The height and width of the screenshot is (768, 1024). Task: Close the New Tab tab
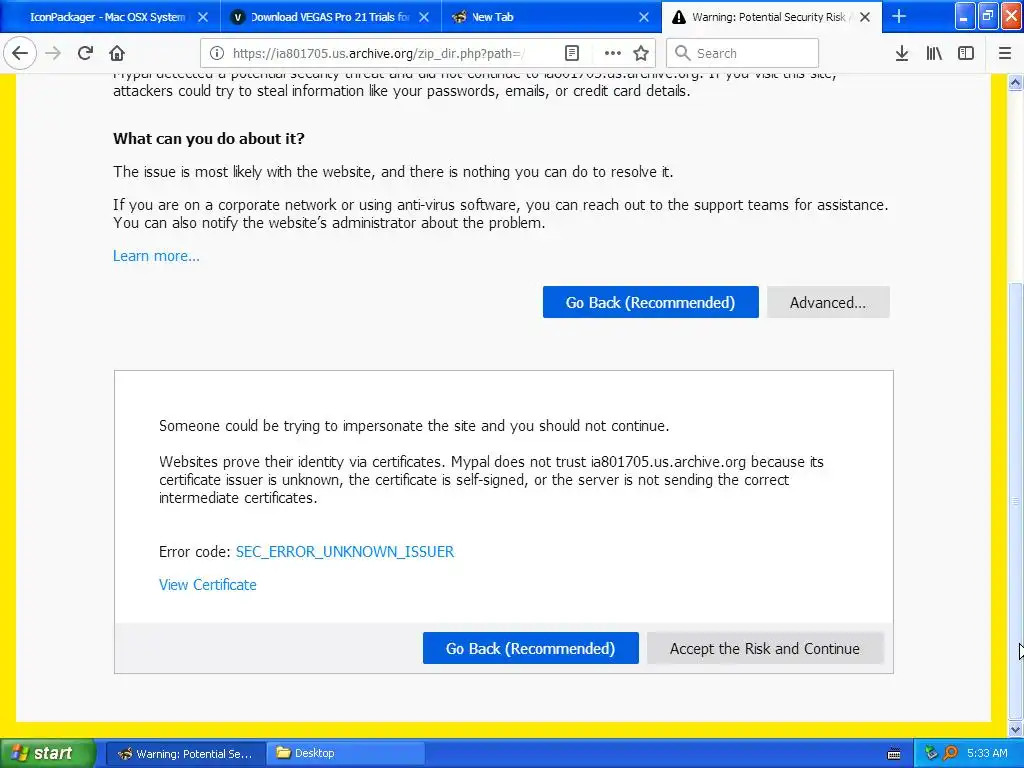(644, 17)
